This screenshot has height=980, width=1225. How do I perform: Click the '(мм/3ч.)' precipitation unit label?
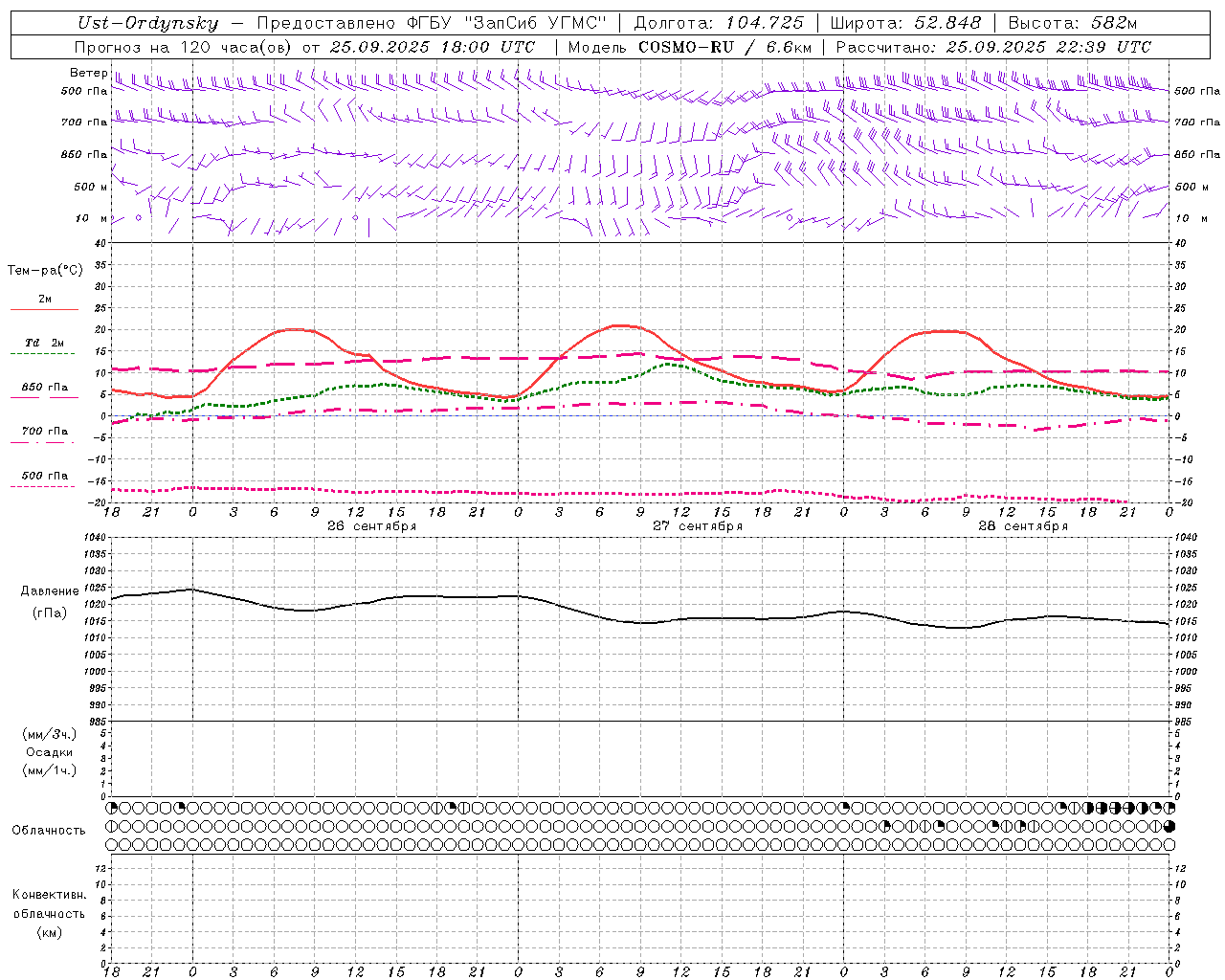pos(50,734)
